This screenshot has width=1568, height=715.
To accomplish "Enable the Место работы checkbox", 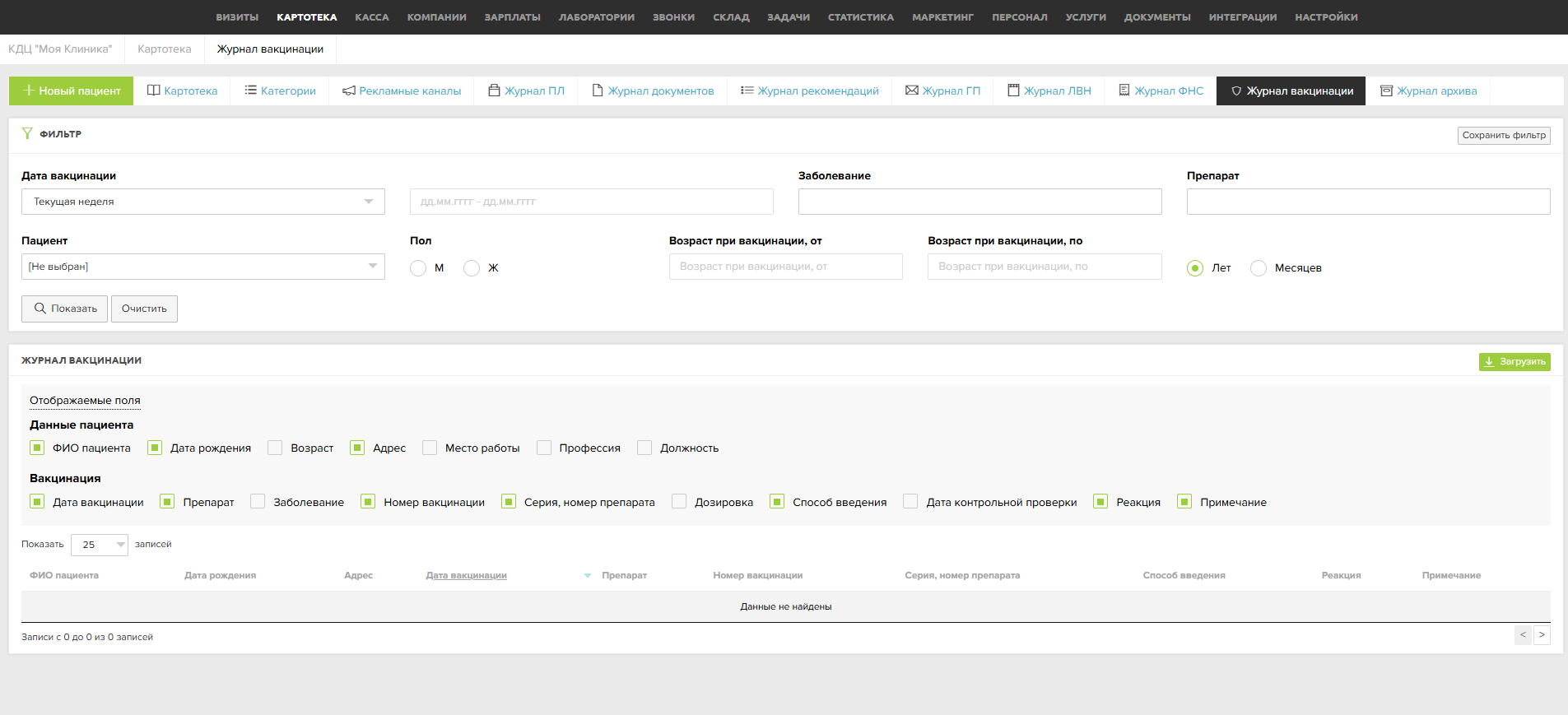I will click(430, 448).
